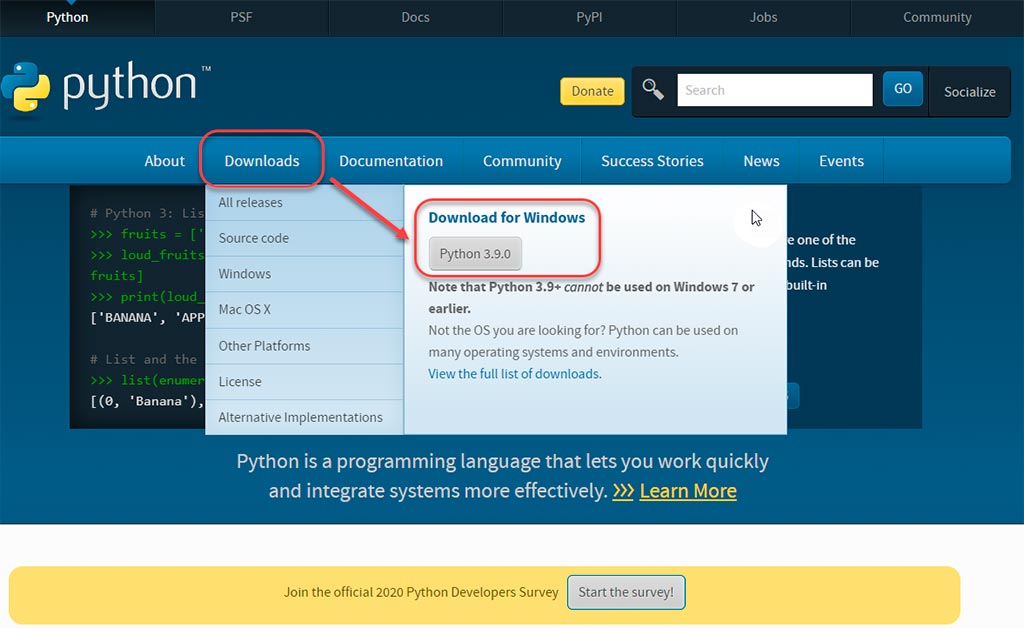Open the Documentation navigation menu
This screenshot has height=628, width=1024.
[x=391, y=161]
